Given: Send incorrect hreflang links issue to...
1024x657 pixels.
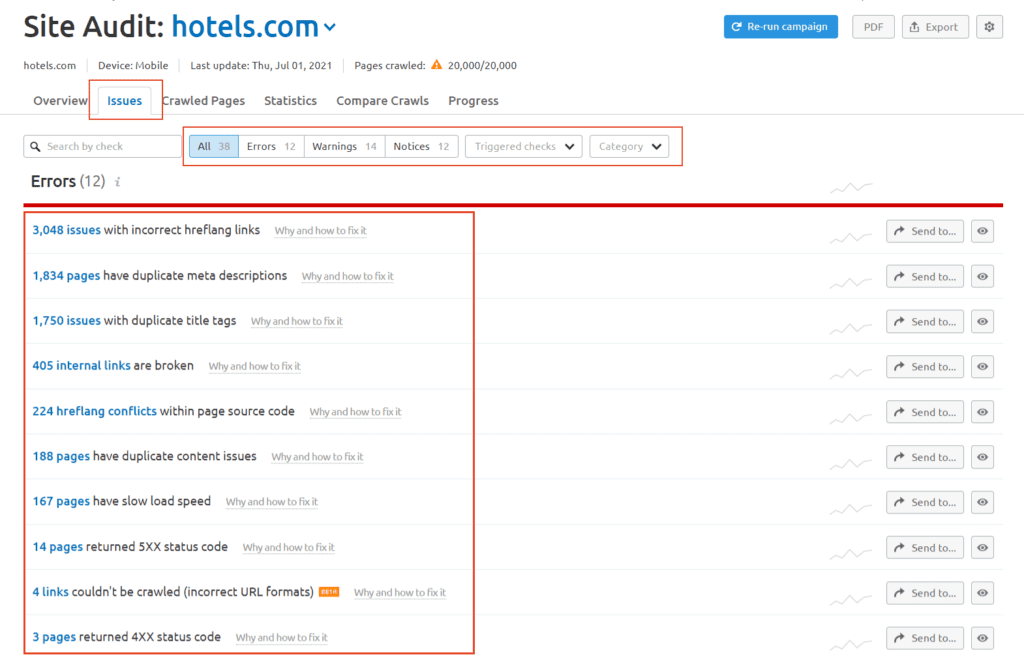Looking at the screenshot, I should tap(925, 231).
